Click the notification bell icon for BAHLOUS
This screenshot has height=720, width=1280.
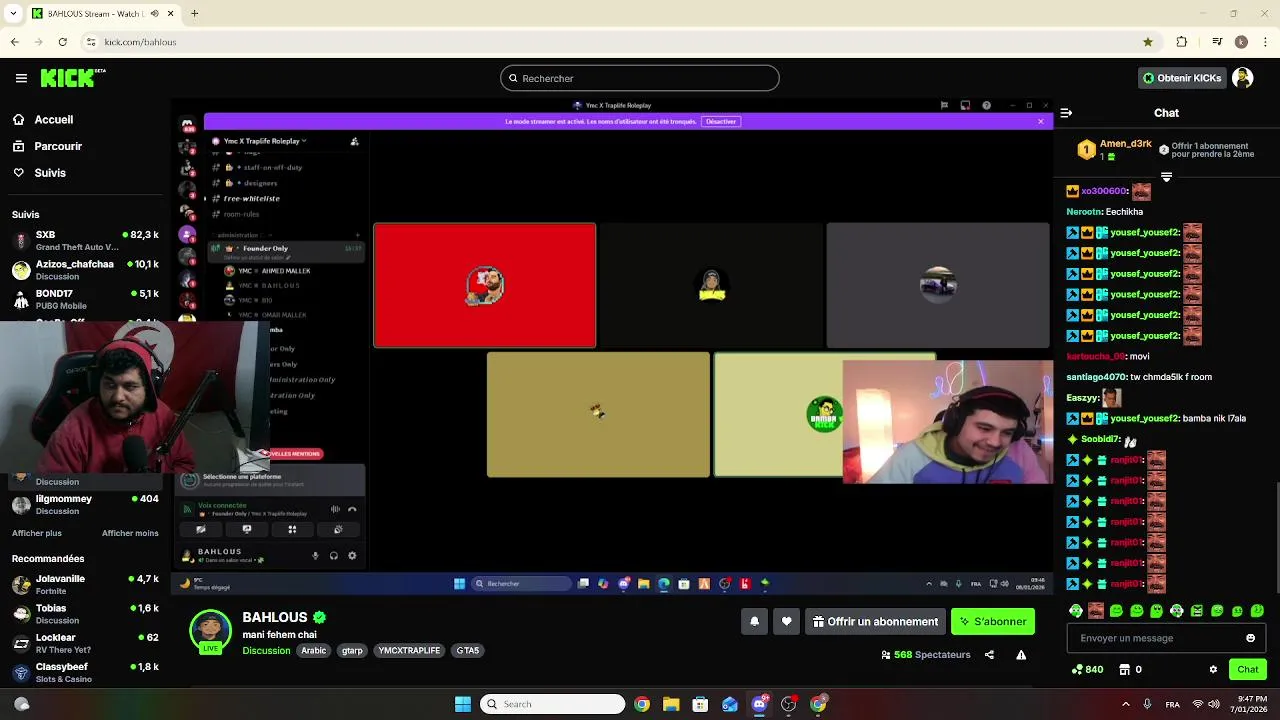click(x=755, y=621)
